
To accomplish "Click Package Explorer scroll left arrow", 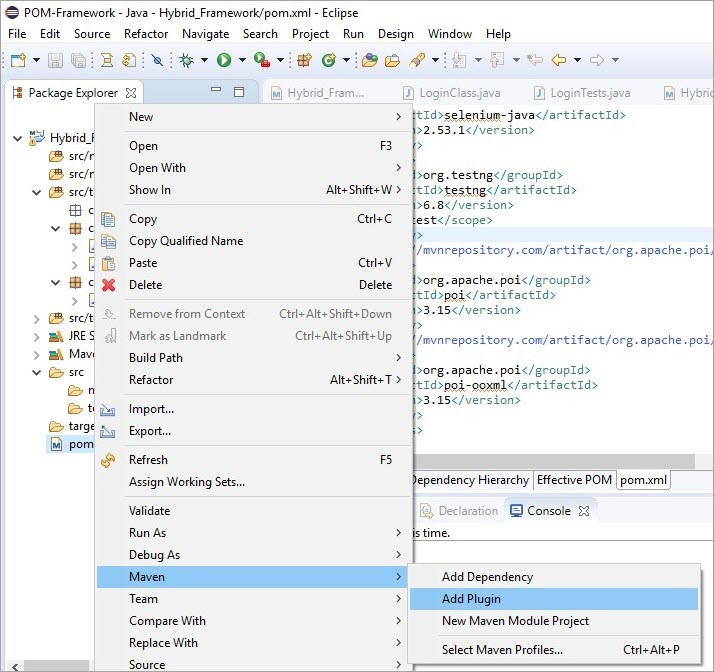I will pos(15,667).
